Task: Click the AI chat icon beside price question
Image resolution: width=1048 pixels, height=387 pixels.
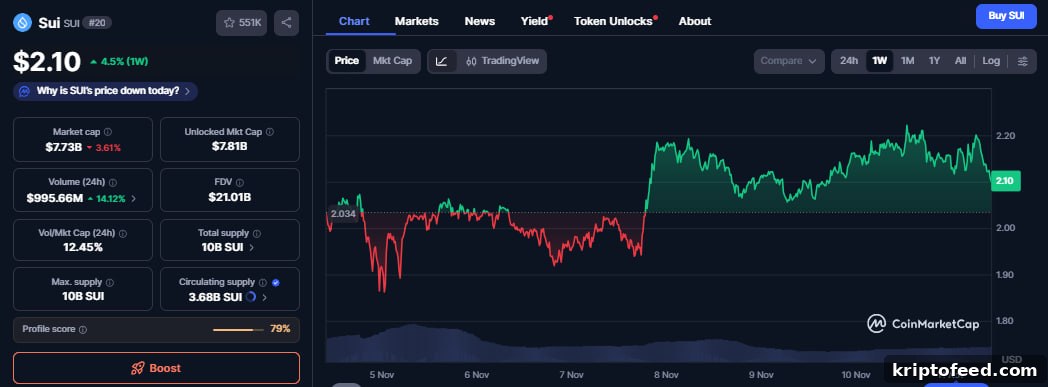Action: coord(25,91)
